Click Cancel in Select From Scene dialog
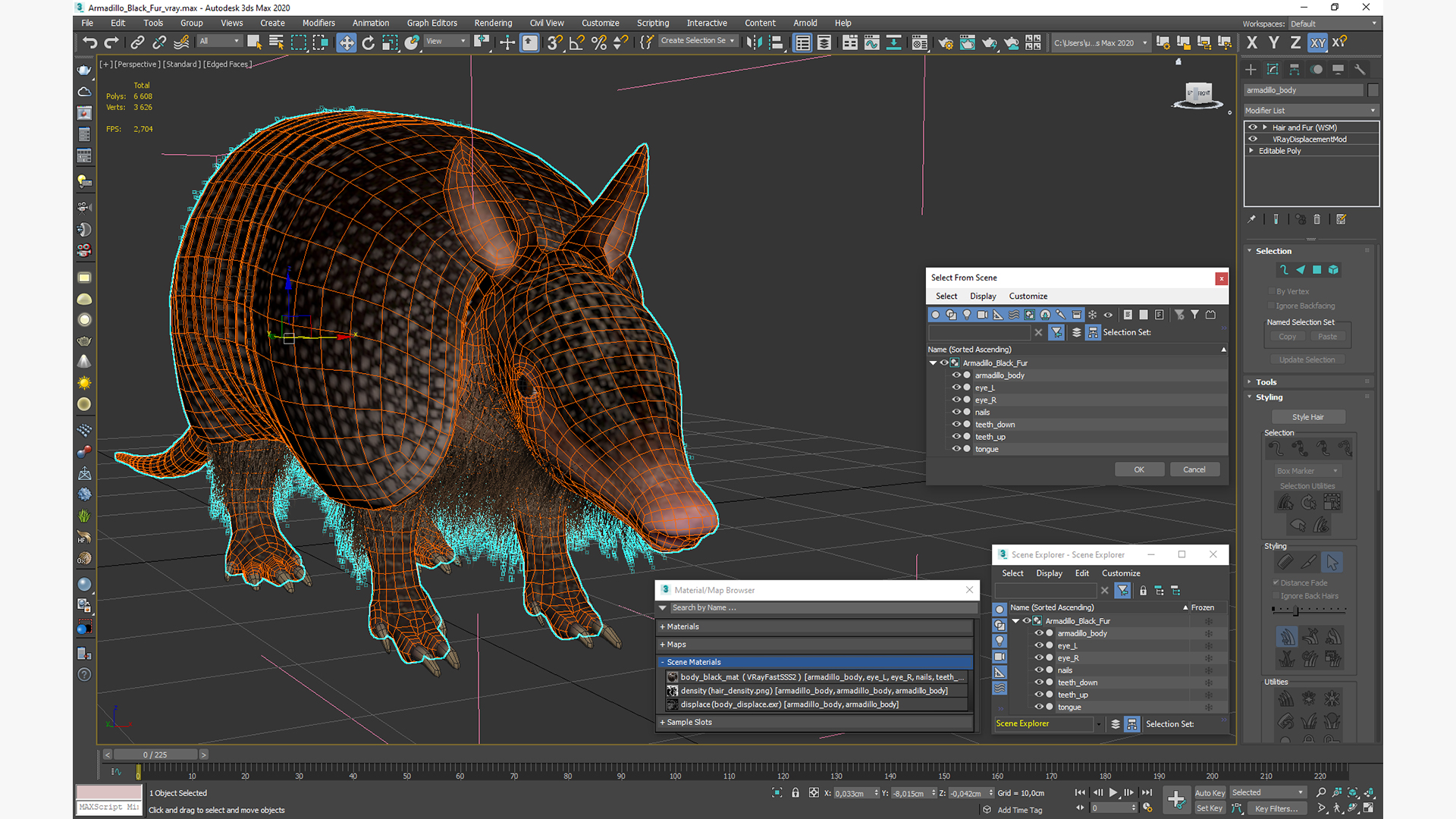1456x819 pixels. coord(1194,469)
